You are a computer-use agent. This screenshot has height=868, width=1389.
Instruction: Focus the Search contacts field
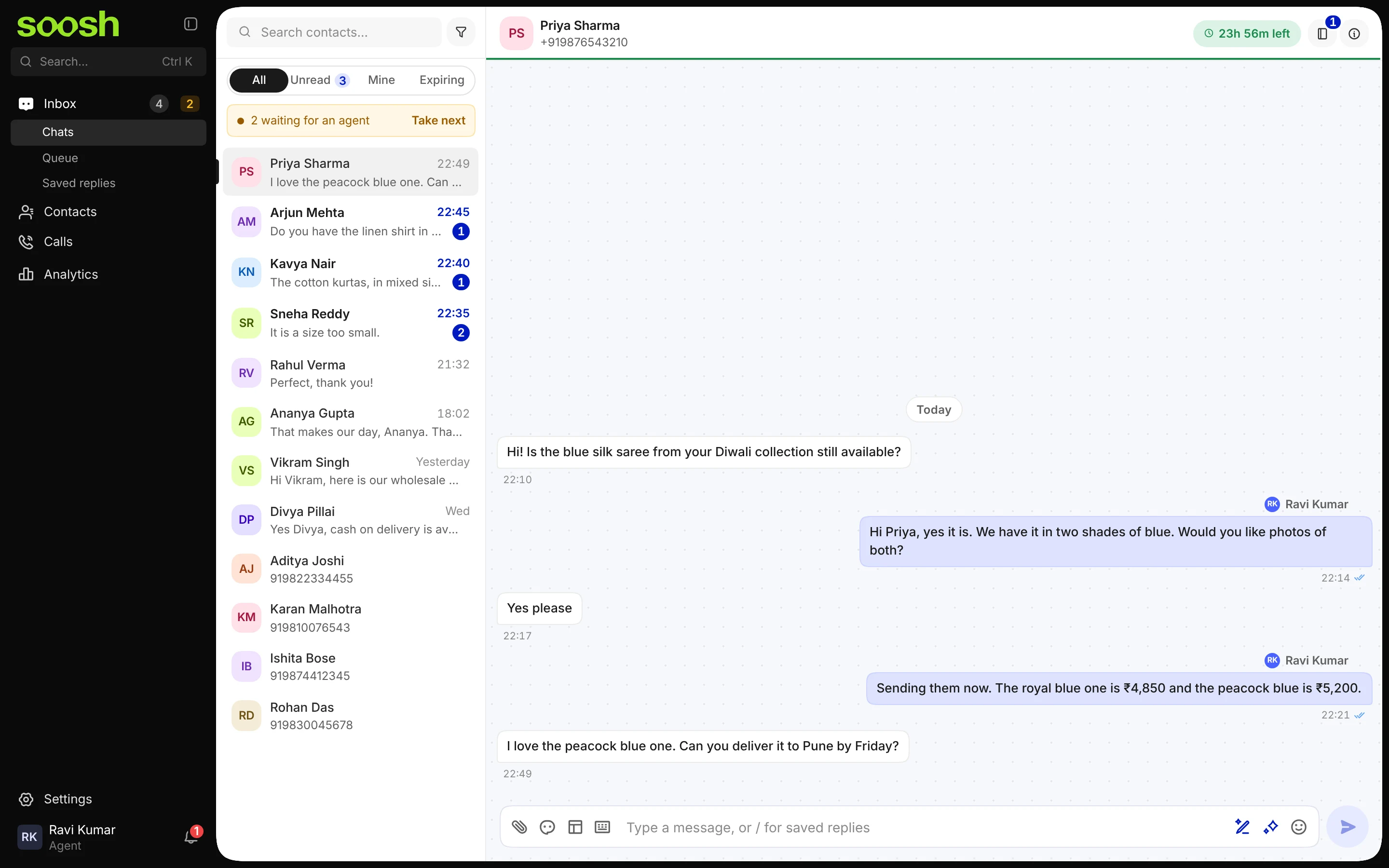(x=334, y=32)
